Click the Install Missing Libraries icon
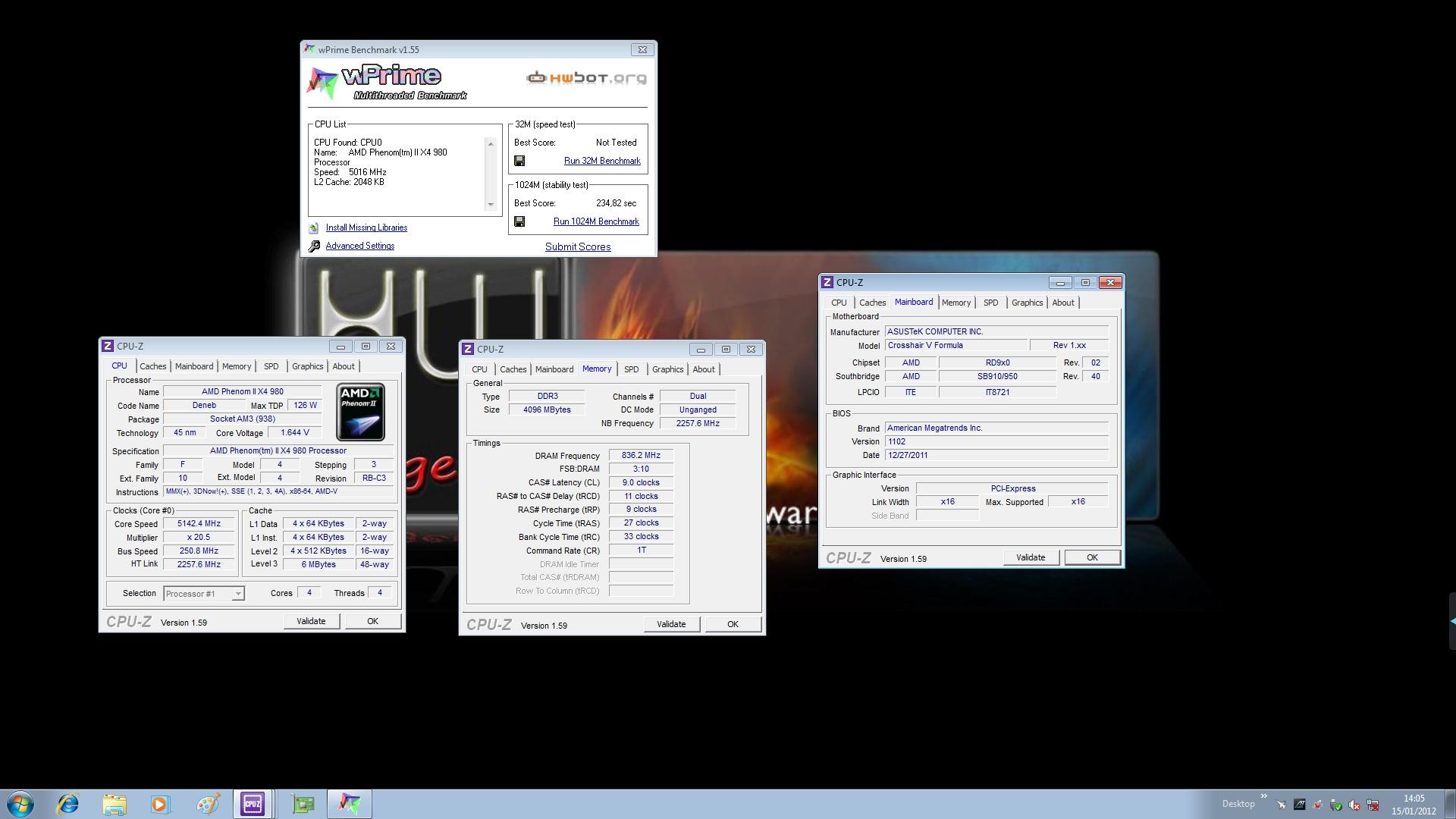1456x819 pixels. coord(314,227)
